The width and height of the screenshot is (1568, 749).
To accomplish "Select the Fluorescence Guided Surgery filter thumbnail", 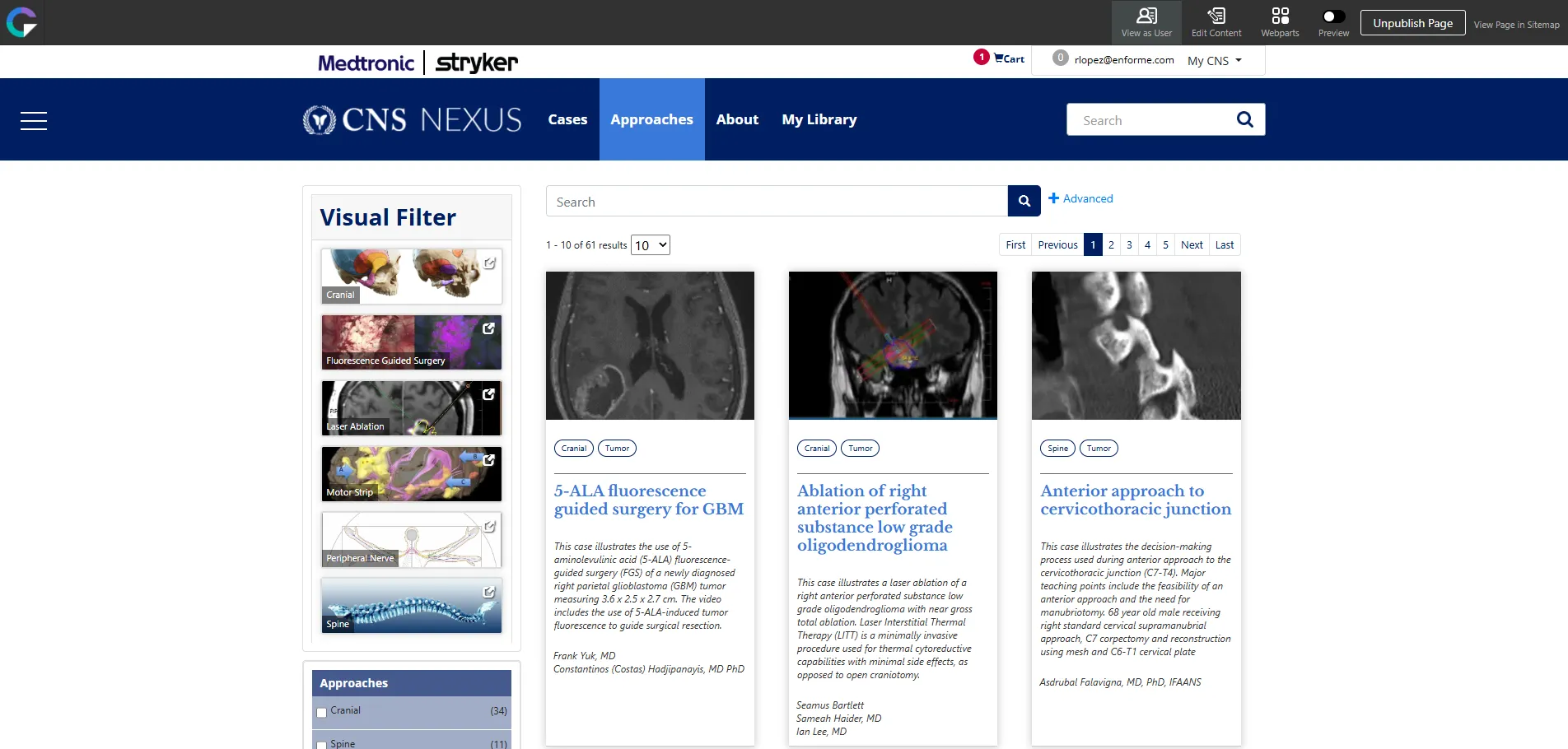I will click(x=411, y=342).
